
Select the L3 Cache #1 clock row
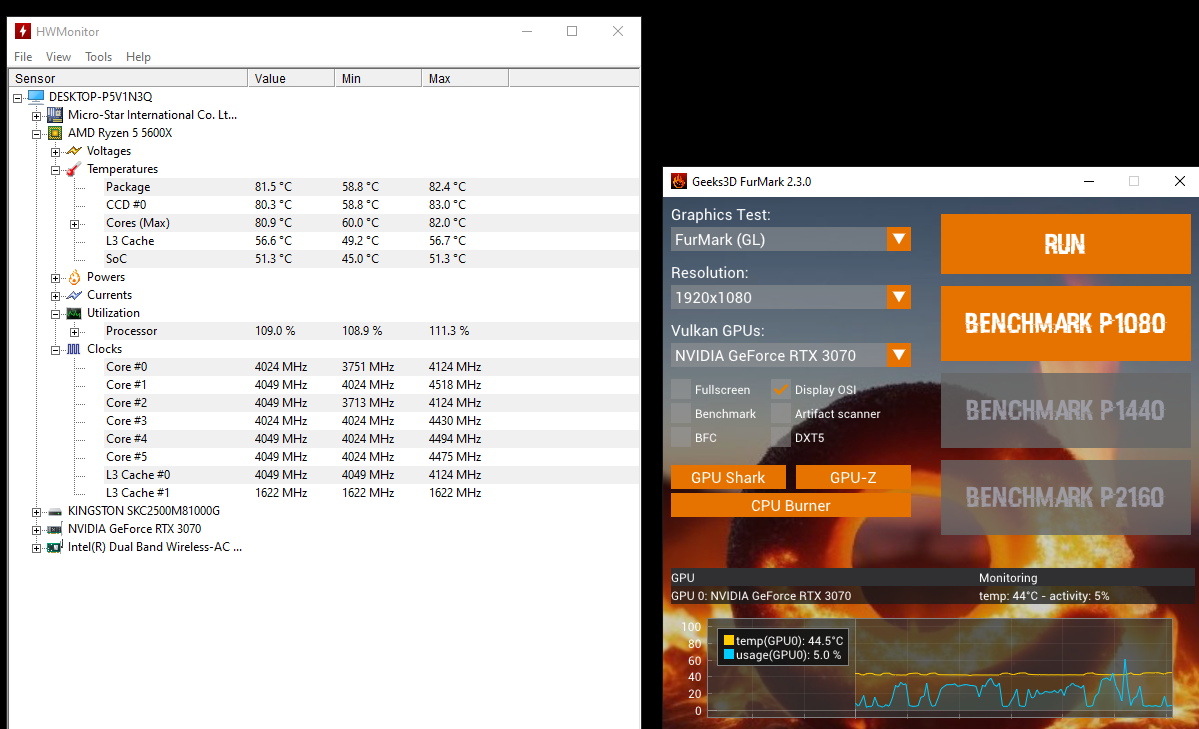point(372,493)
